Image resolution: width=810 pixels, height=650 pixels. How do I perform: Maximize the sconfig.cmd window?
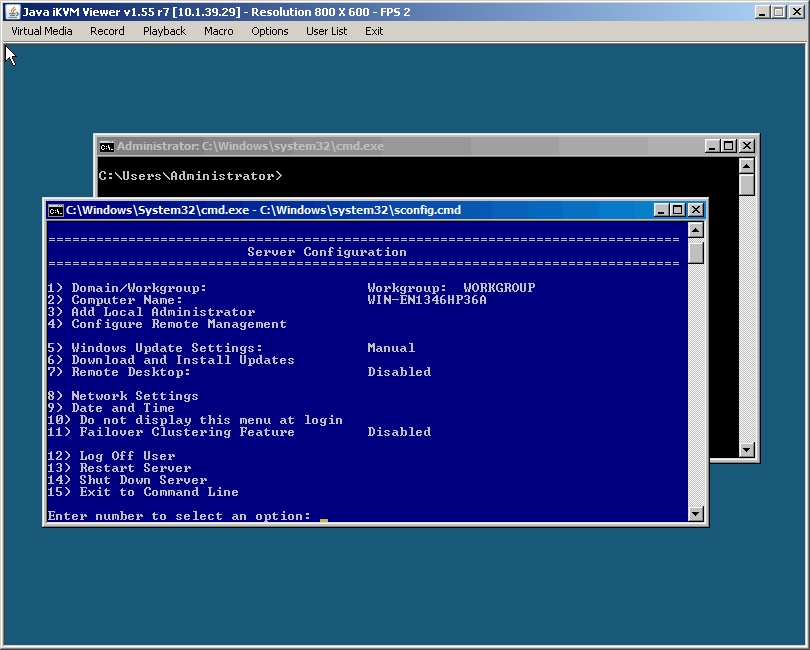point(678,210)
